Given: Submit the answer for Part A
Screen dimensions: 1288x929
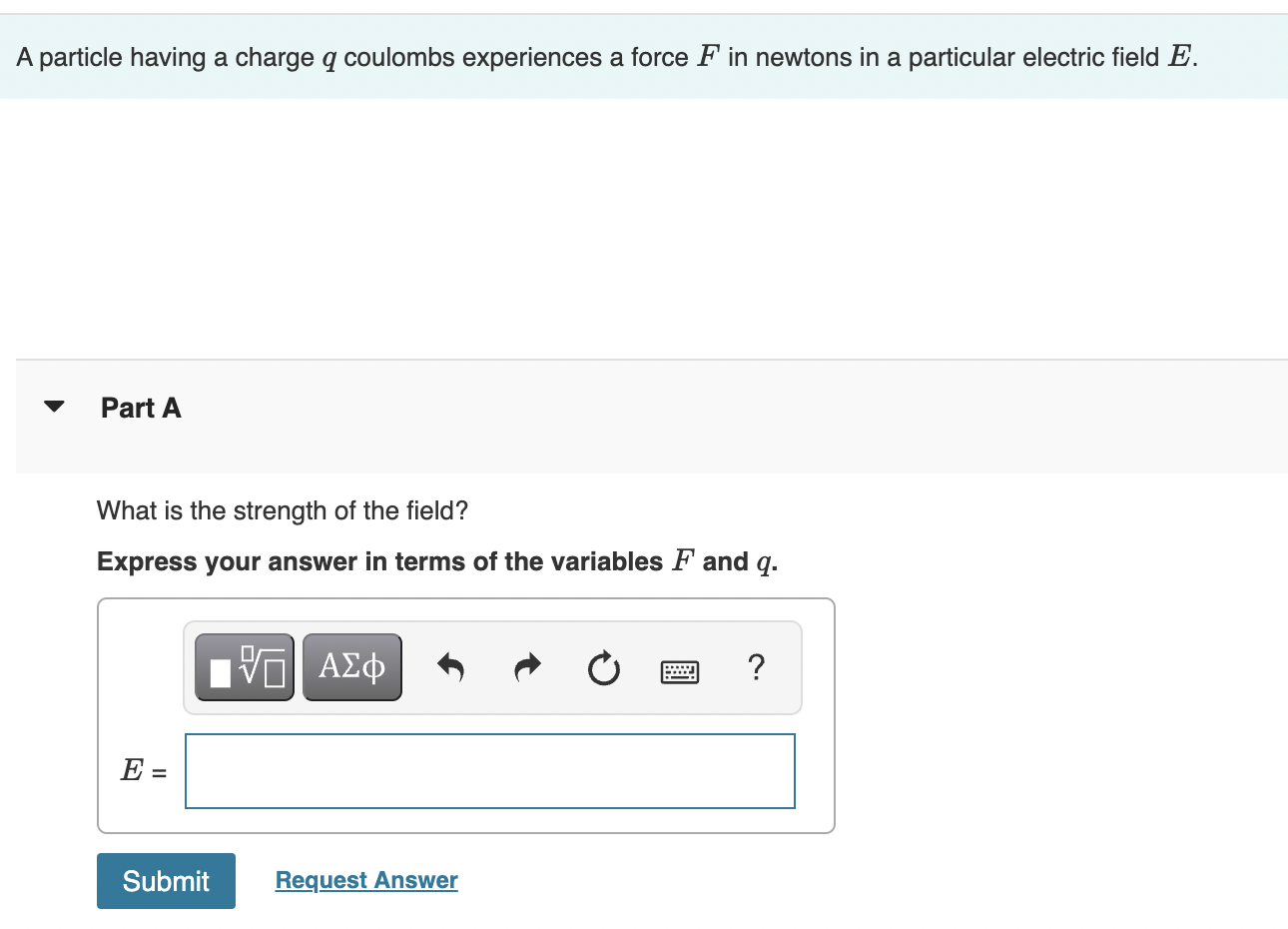Looking at the screenshot, I should point(166,880).
